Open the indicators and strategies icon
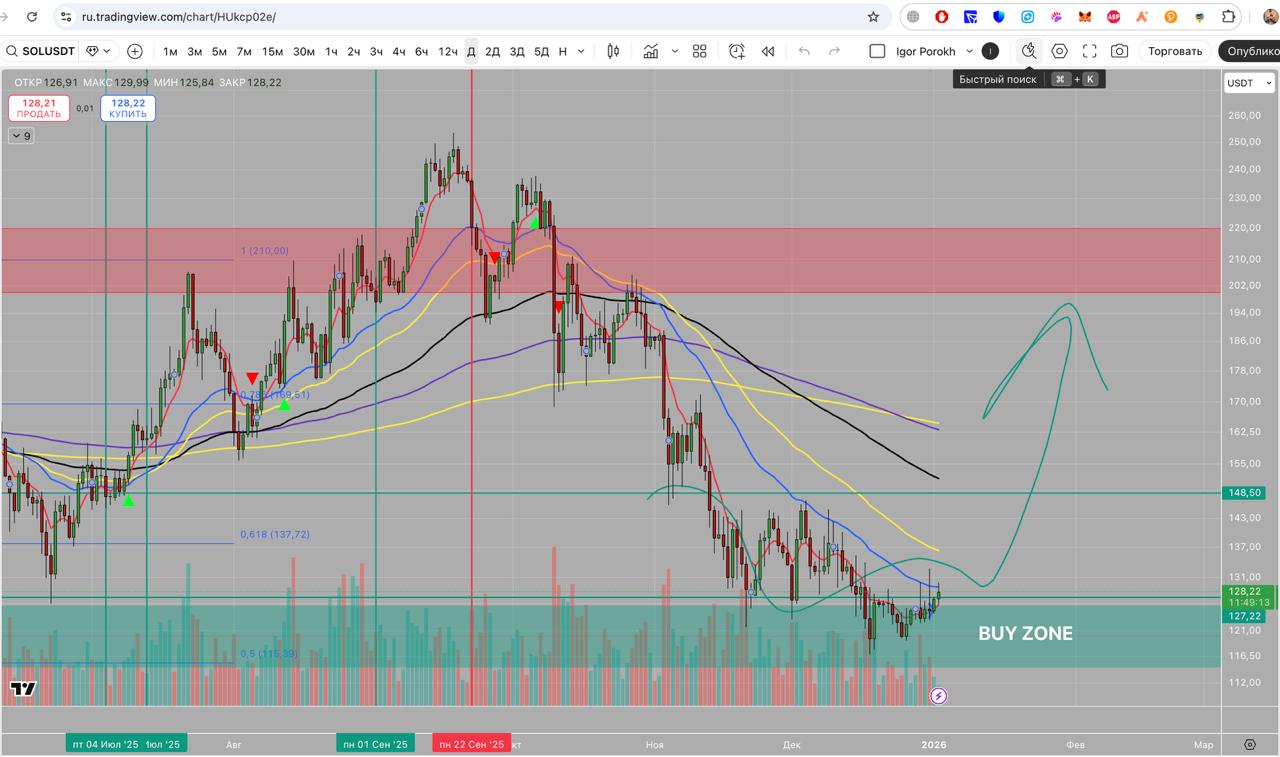 pos(651,51)
